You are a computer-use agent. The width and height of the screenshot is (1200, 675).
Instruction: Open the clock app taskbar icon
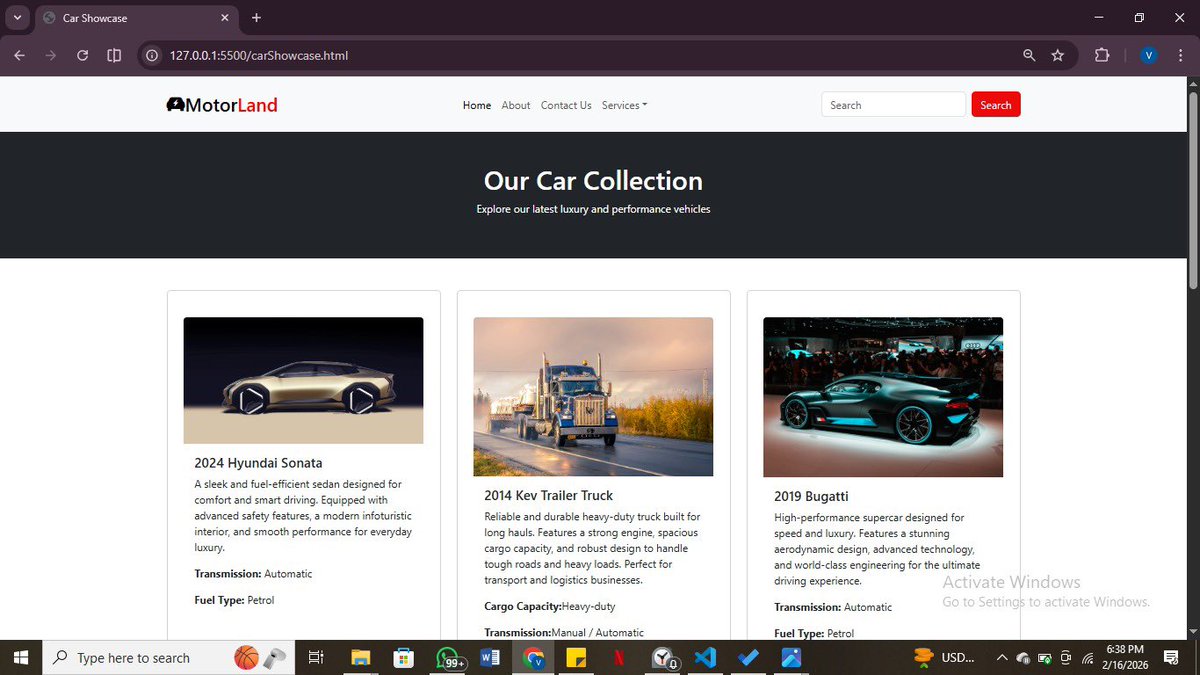click(663, 658)
